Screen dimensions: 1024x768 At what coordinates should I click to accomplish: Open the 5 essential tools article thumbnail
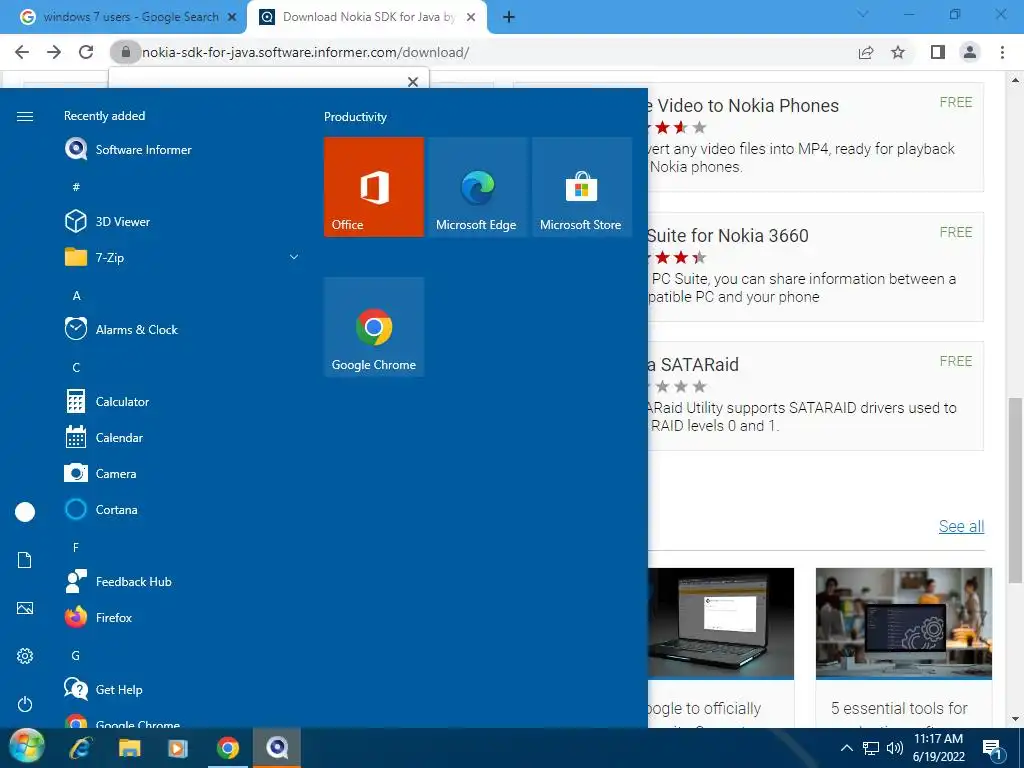[x=904, y=623]
